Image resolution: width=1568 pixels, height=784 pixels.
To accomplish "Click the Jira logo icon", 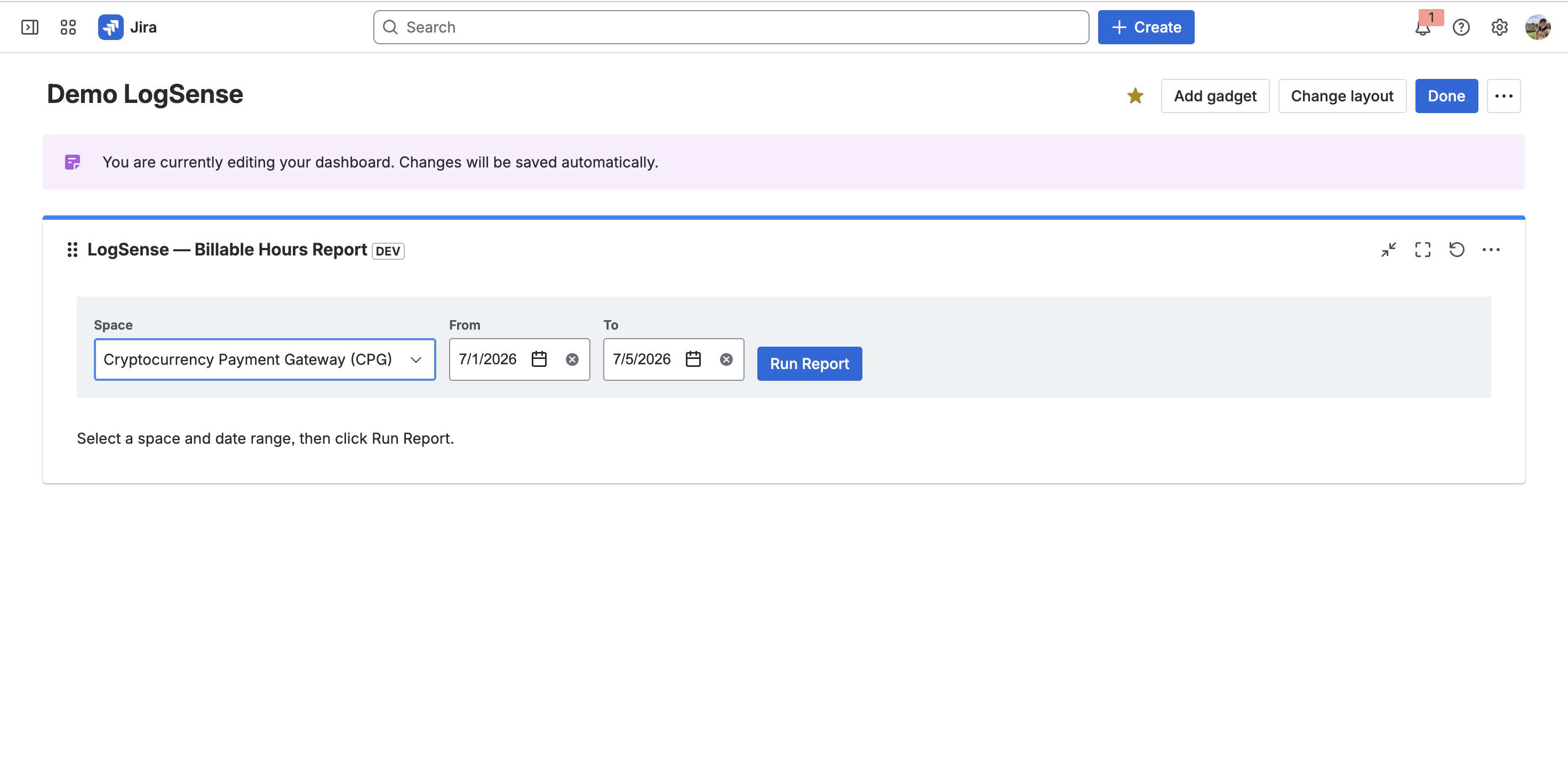I will 111,27.
